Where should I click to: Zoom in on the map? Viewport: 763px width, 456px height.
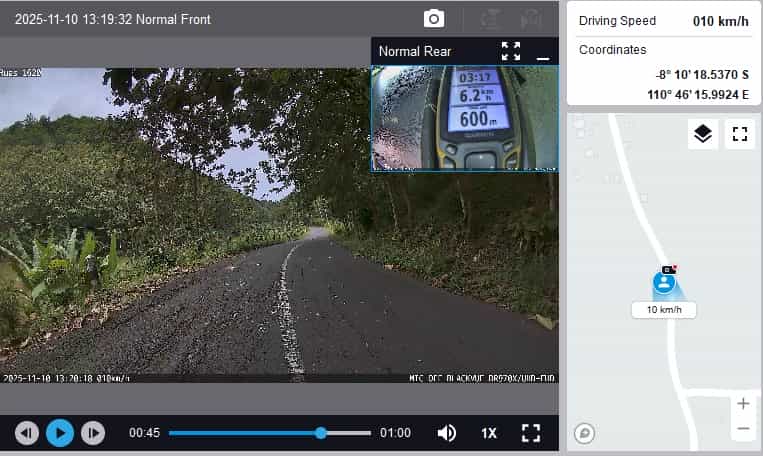[742, 404]
